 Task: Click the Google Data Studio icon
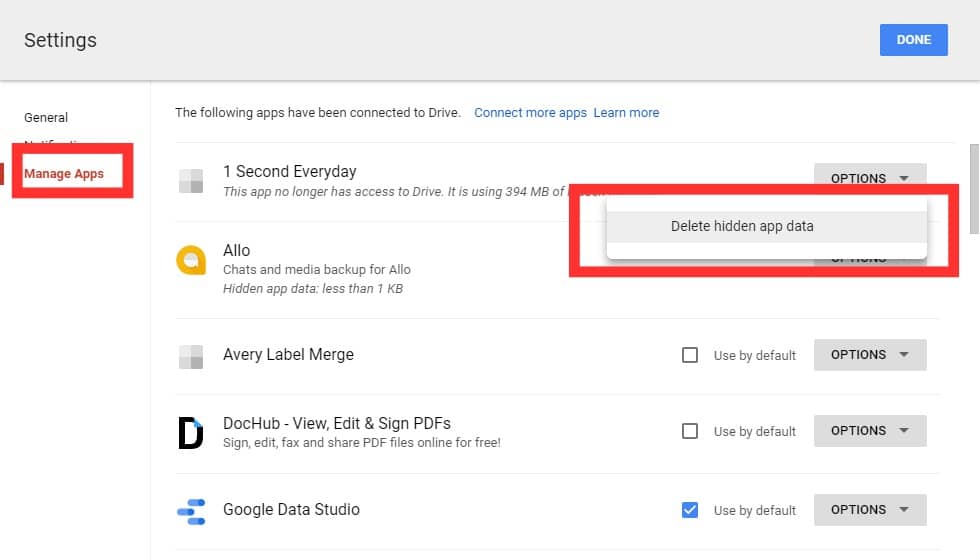191,512
